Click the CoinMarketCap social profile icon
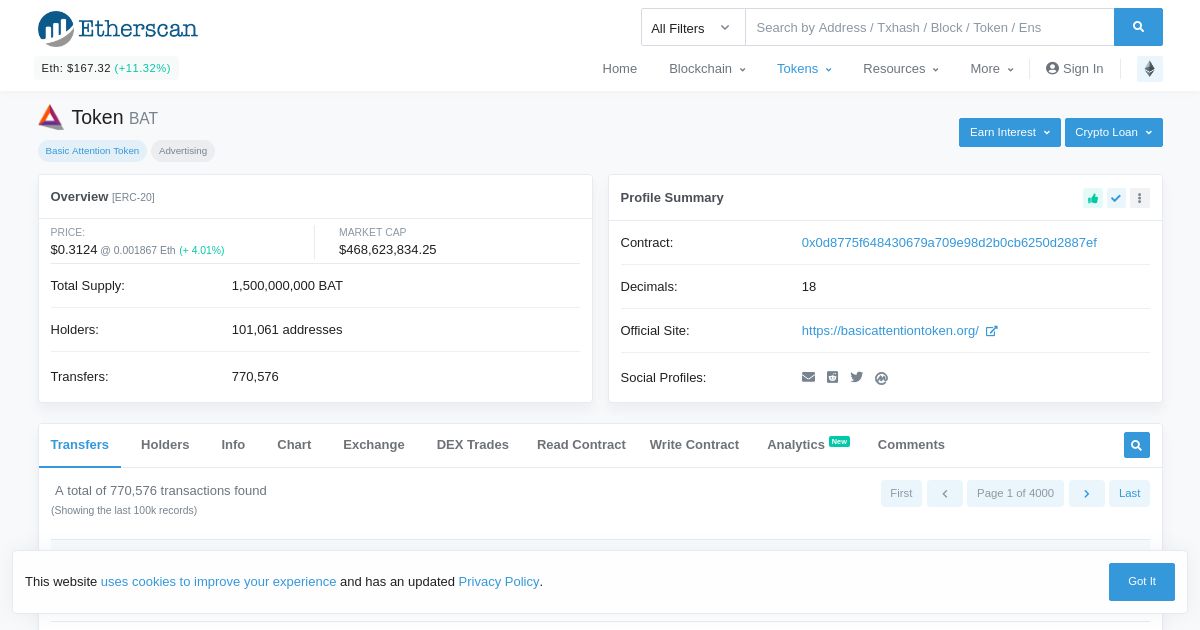The height and width of the screenshot is (630, 1200). click(x=881, y=378)
